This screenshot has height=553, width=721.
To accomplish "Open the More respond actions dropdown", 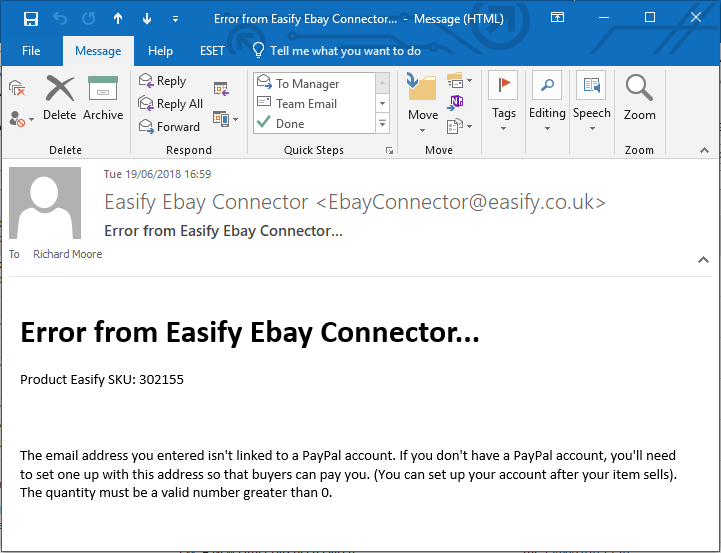I will [225, 120].
